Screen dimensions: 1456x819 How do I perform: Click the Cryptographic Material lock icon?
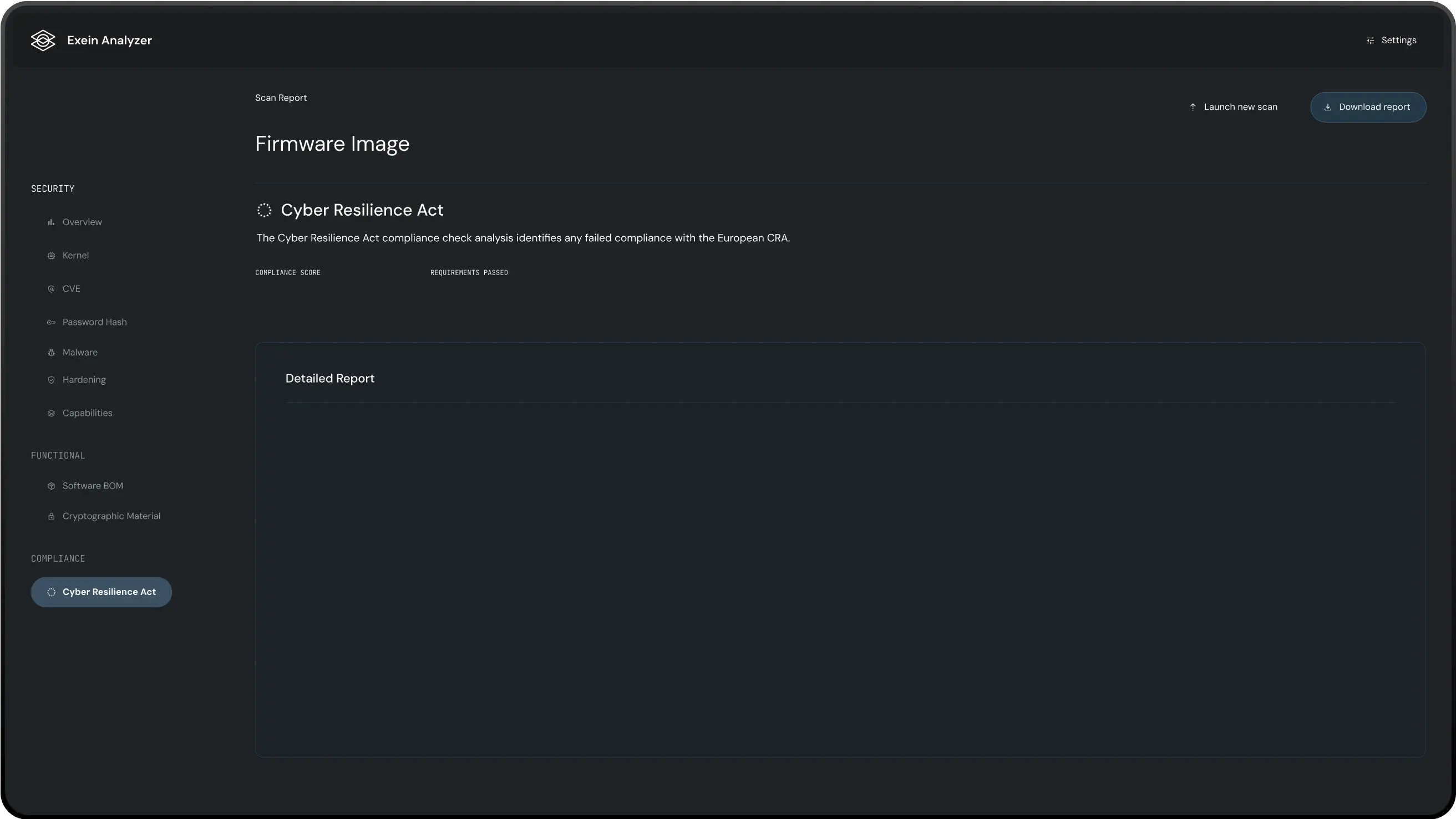coord(52,517)
